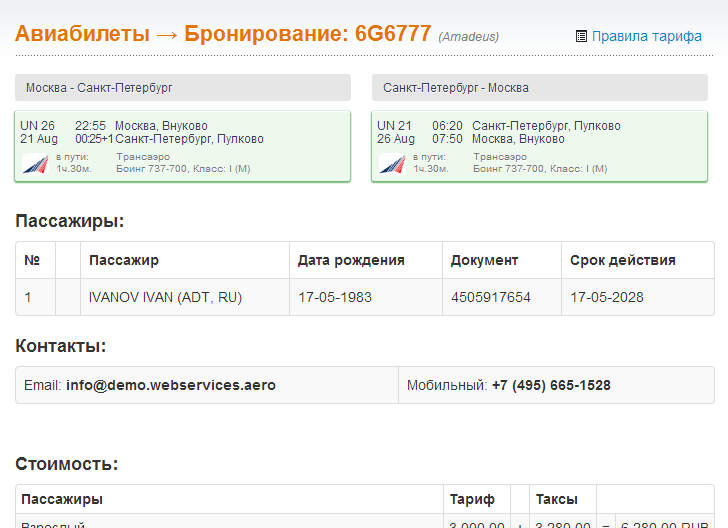Click the phone +7 (495) 665-1528

pos(551,385)
